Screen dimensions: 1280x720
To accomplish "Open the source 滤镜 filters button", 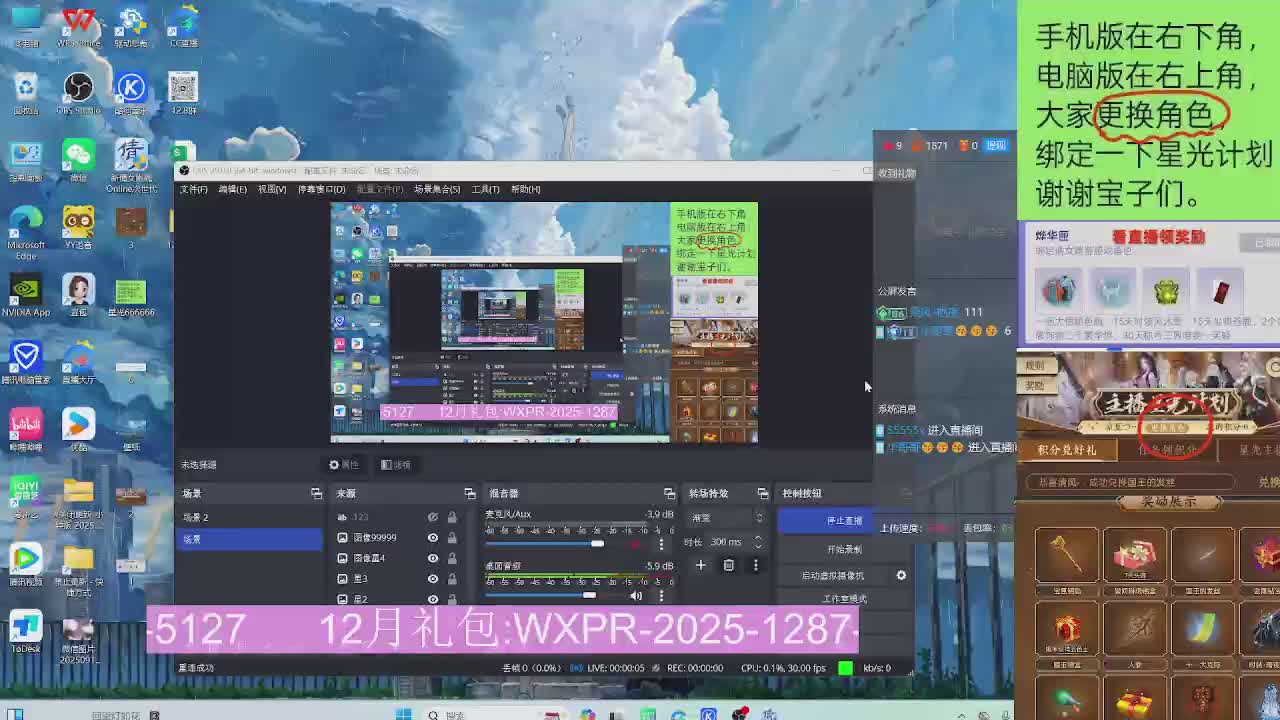I will coord(396,465).
